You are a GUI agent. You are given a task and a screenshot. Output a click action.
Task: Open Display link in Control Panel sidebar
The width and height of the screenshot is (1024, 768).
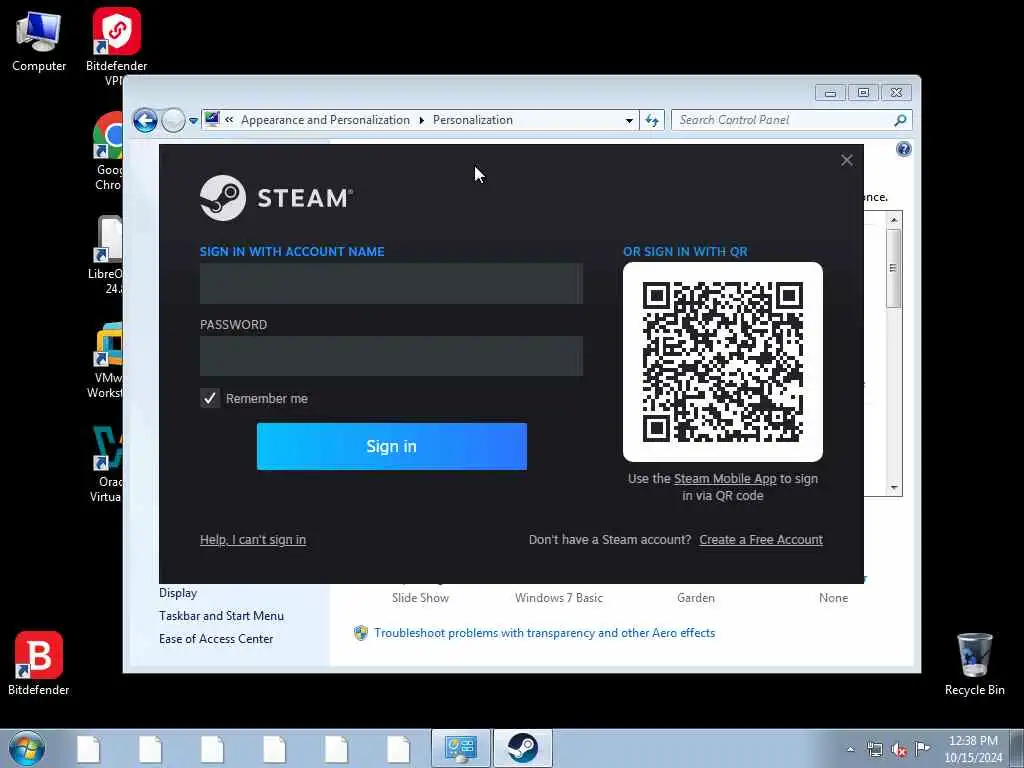tap(178, 593)
